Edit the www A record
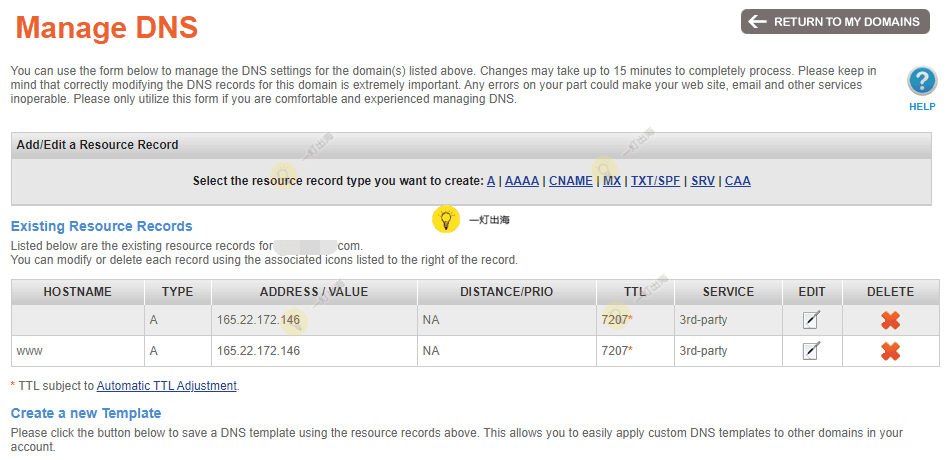The height and width of the screenshot is (460, 950). point(812,351)
